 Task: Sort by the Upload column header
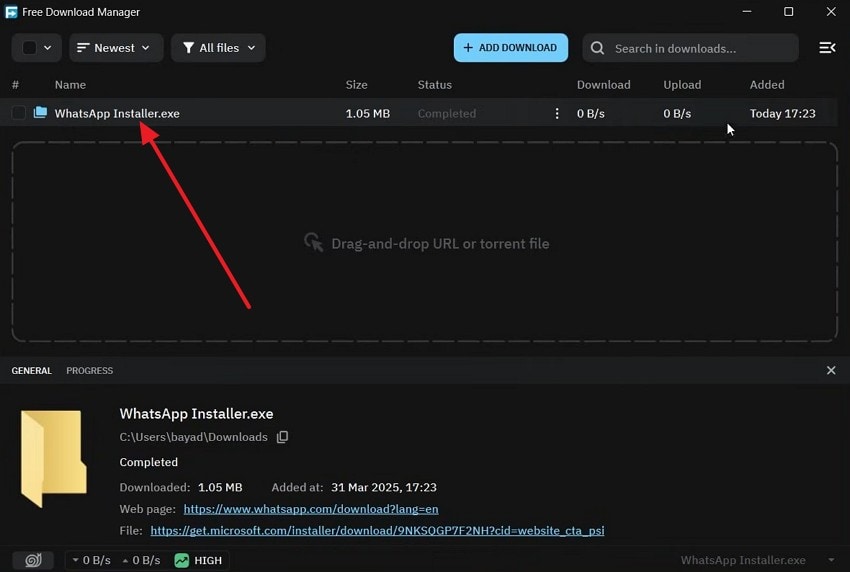pos(682,85)
